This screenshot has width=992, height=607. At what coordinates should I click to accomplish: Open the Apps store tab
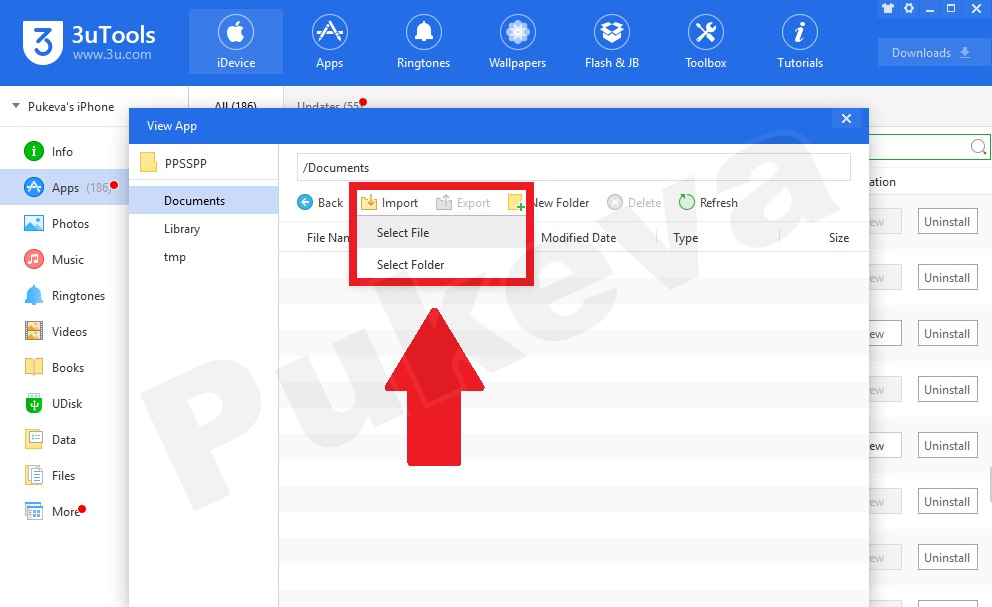point(330,42)
